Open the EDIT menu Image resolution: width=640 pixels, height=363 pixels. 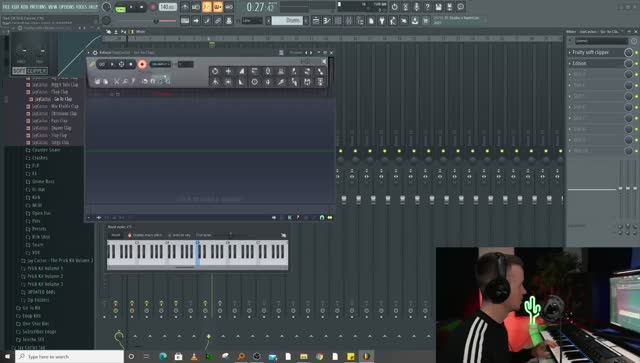16,7
